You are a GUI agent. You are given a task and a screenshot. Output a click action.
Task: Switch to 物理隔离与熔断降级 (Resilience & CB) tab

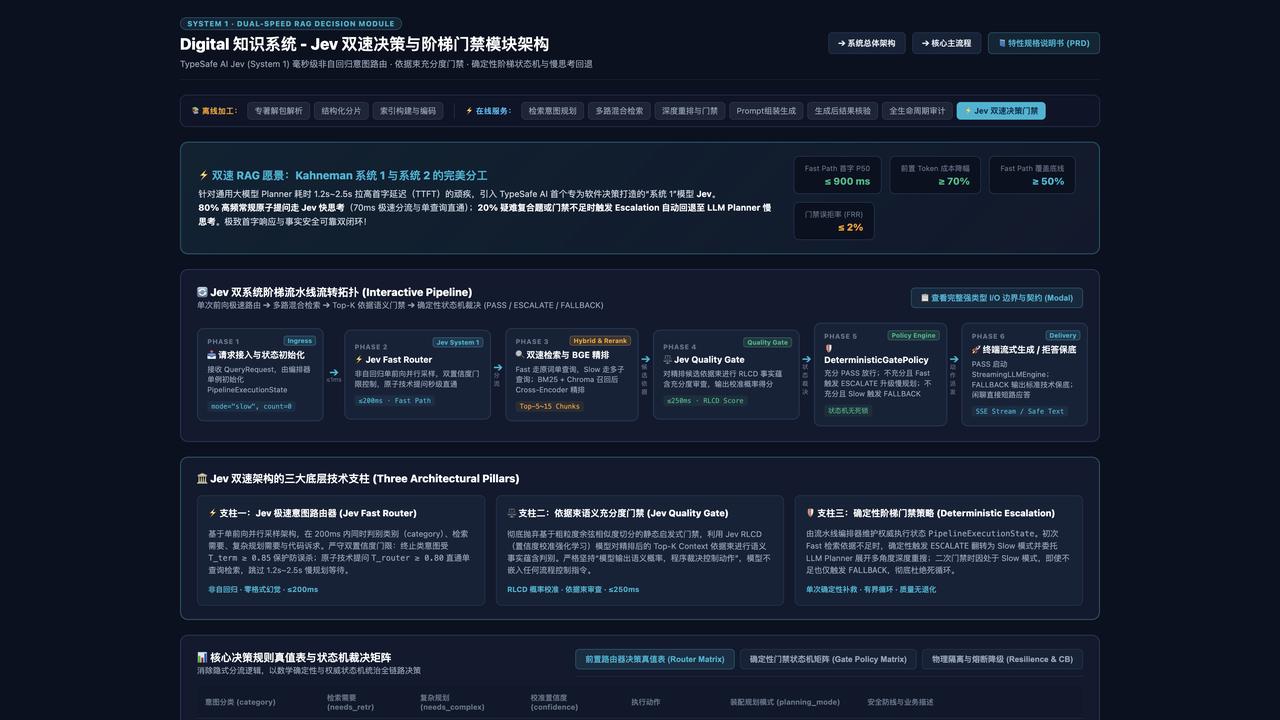click(x=1002, y=659)
